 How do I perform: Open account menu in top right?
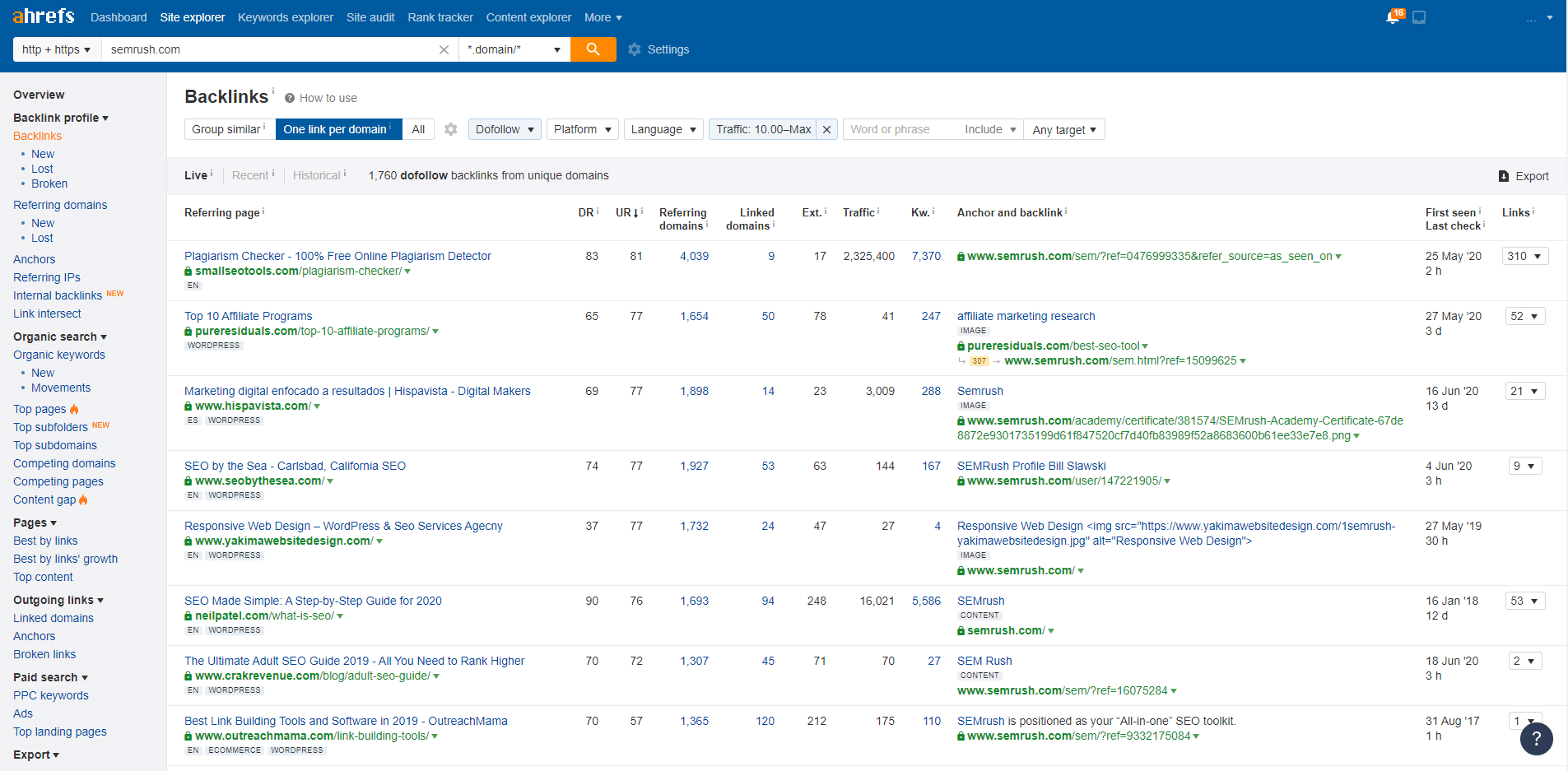[1538, 17]
